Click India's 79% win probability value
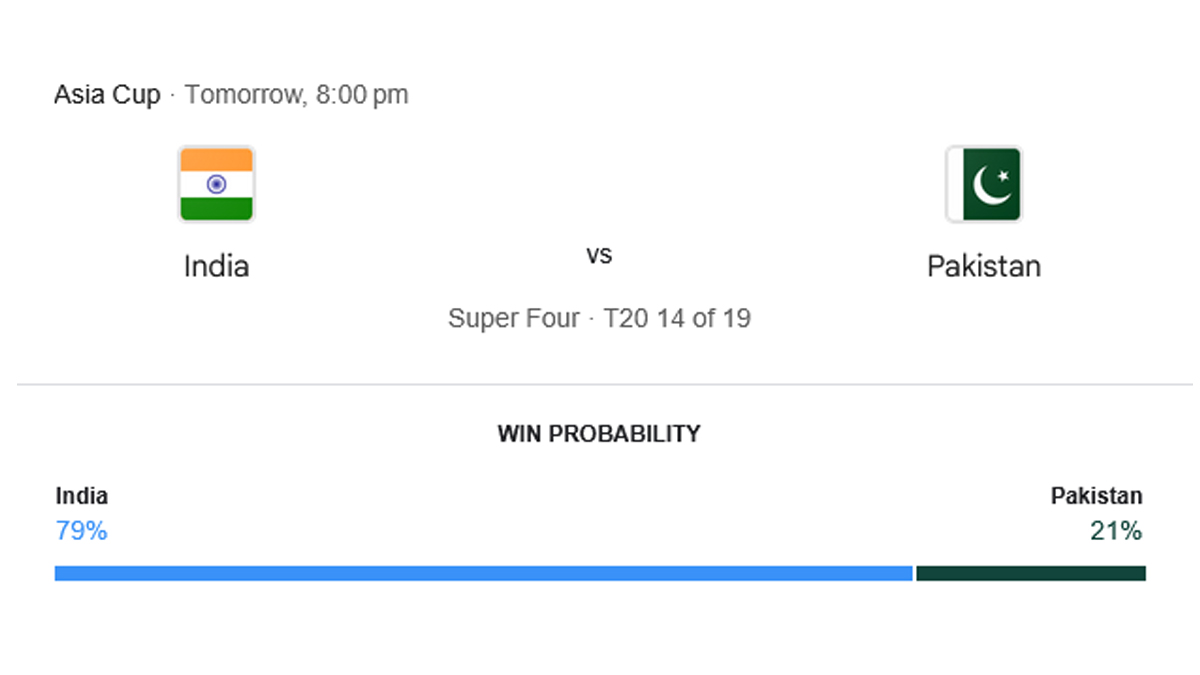The image size is (1200, 675). [x=81, y=531]
